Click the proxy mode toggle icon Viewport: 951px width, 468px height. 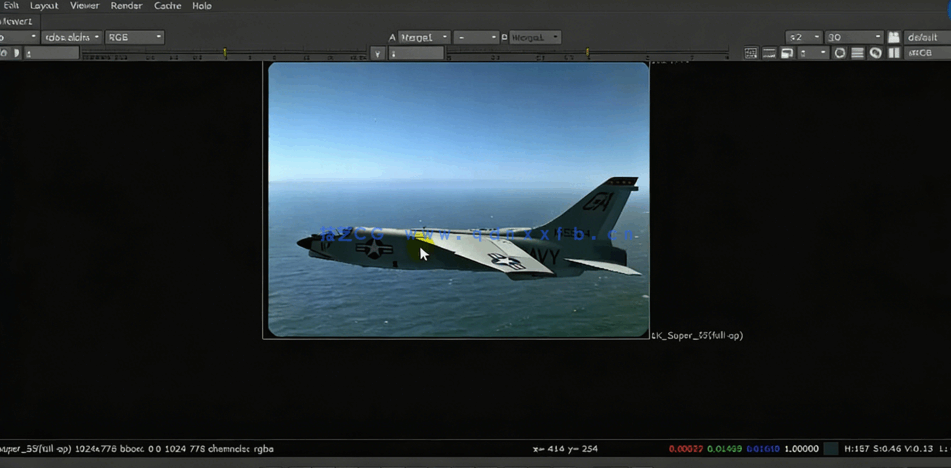[x=788, y=53]
